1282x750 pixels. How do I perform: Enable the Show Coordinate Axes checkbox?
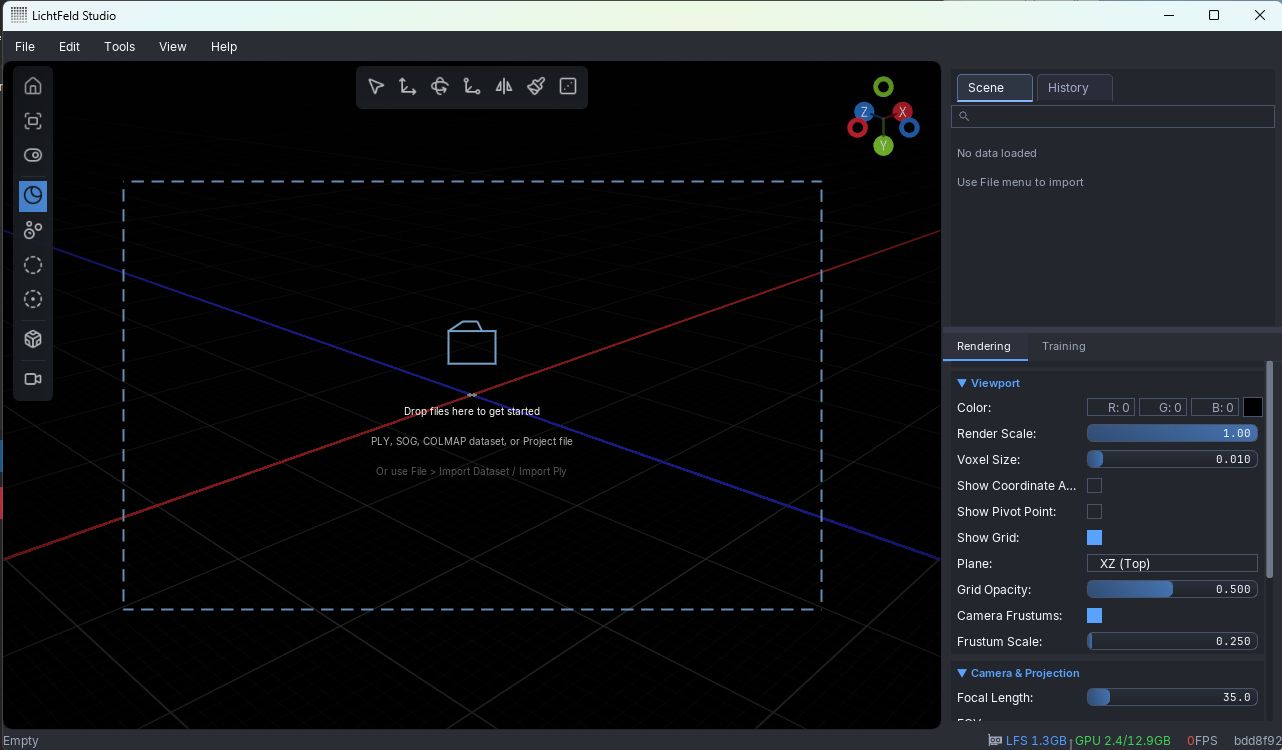[1094, 486]
